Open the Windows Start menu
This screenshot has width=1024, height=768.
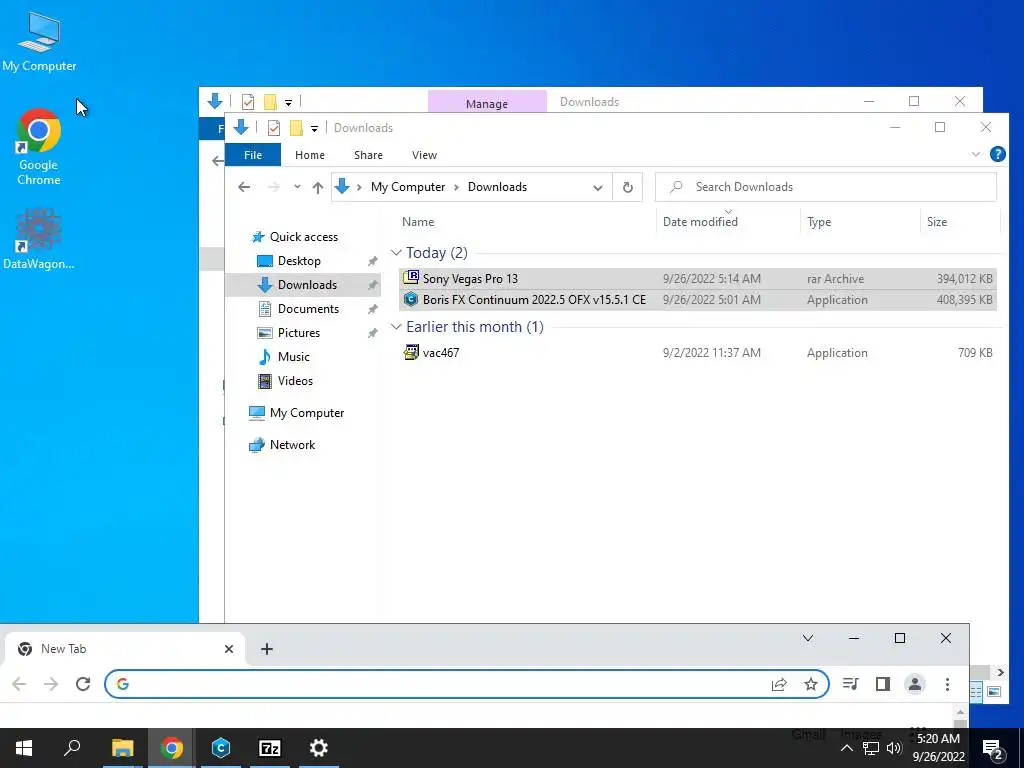tap(24, 748)
